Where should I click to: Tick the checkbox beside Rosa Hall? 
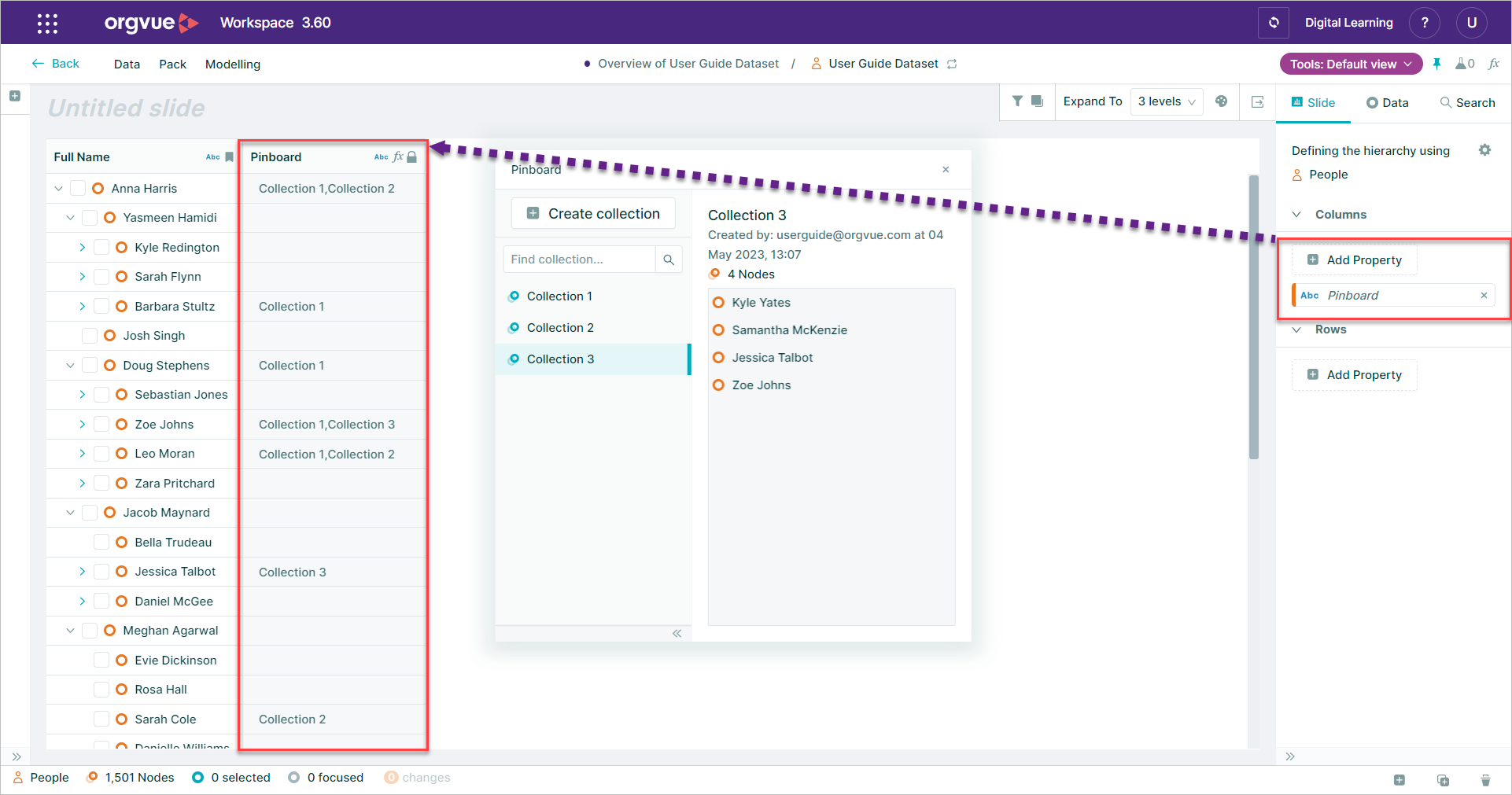[101, 690]
